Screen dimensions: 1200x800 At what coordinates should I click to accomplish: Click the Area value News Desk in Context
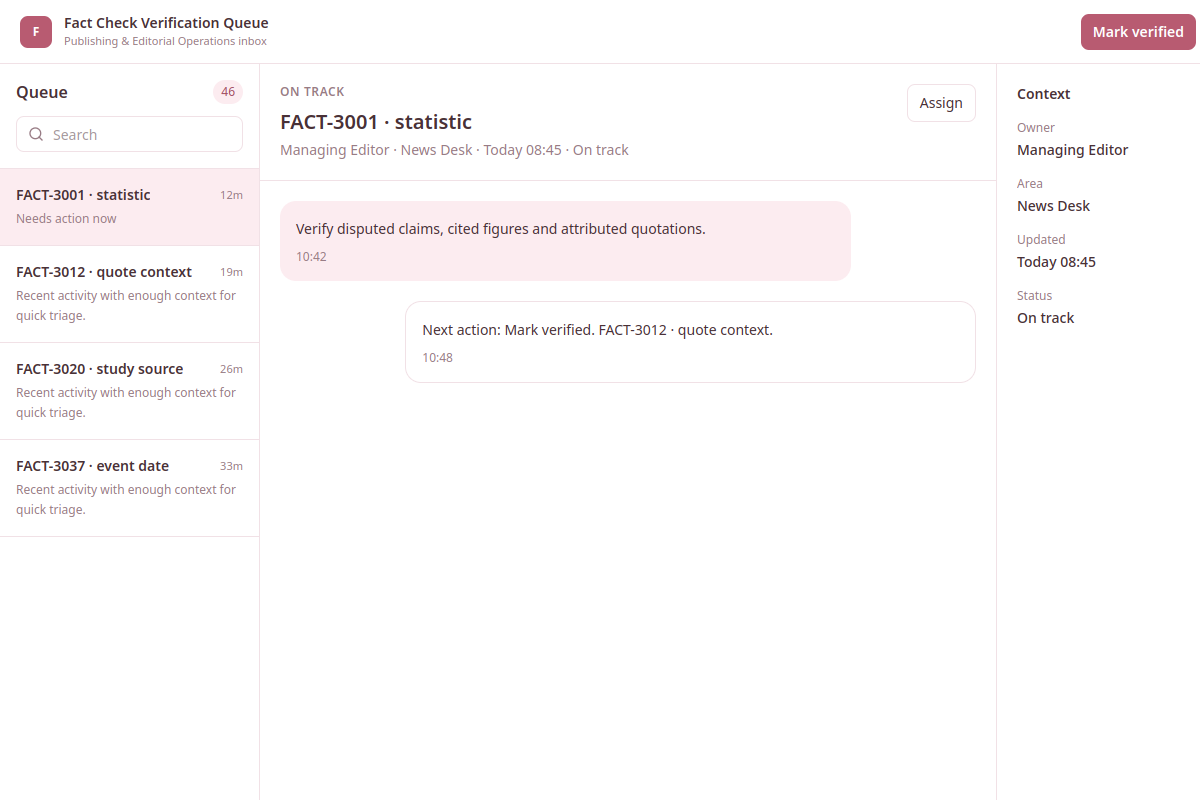(x=1053, y=206)
